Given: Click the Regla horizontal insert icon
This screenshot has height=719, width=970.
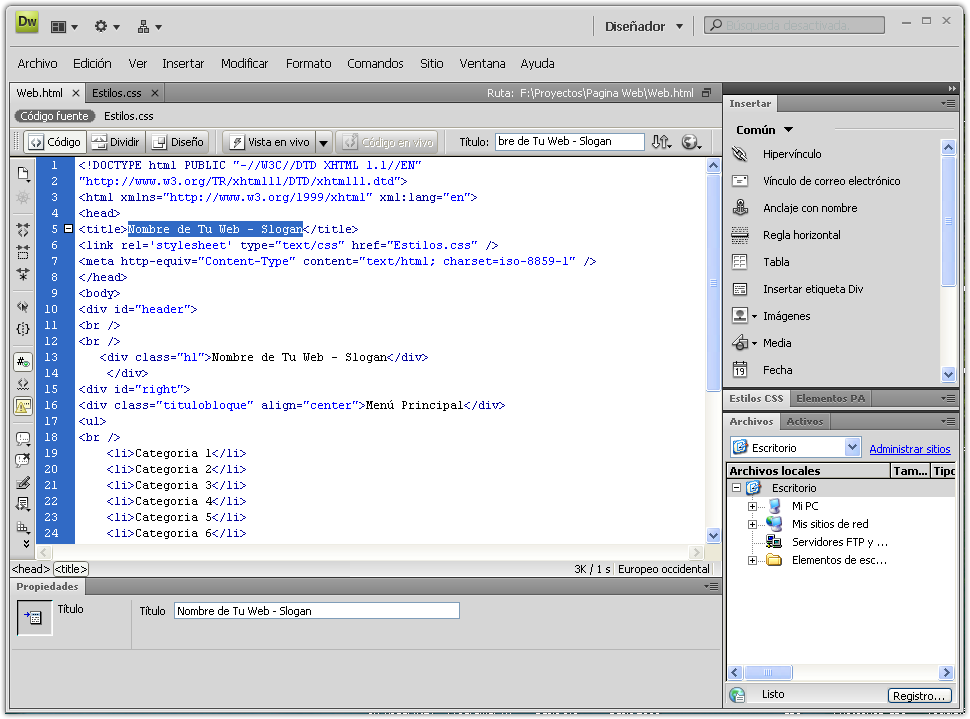Looking at the screenshot, I should 740,235.
